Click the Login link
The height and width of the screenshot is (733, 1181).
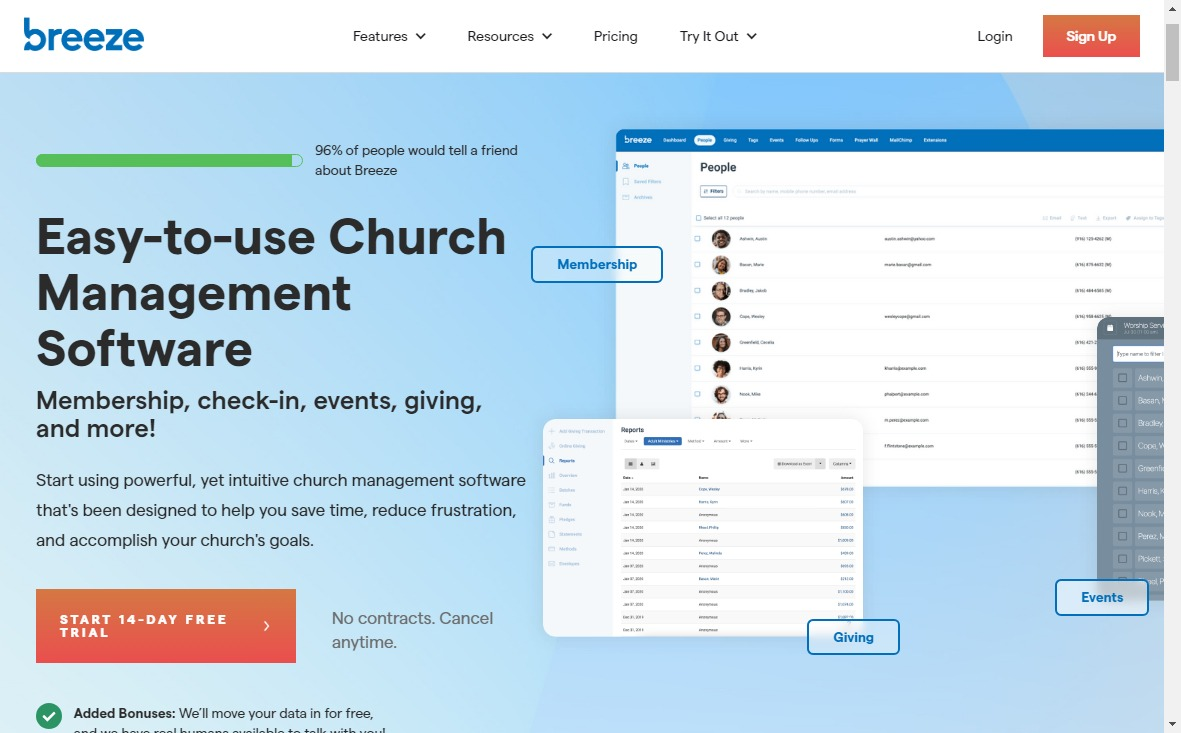(x=994, y=36)
